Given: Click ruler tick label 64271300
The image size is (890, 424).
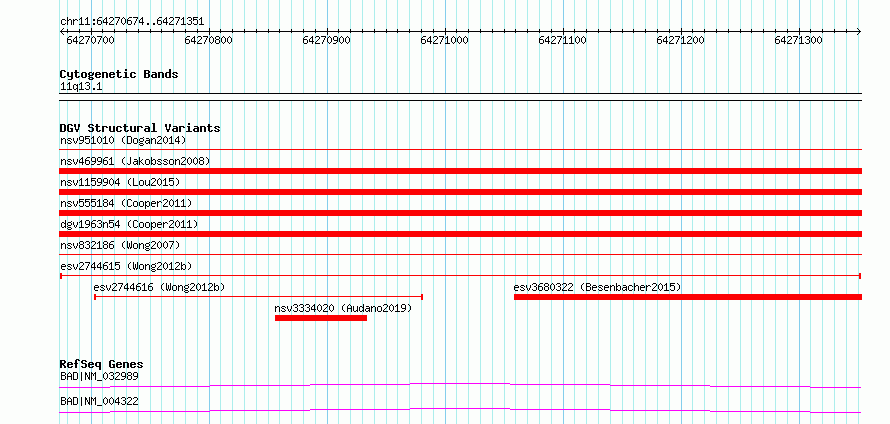Looking at the screenshot, I should [x=799, y=40].
